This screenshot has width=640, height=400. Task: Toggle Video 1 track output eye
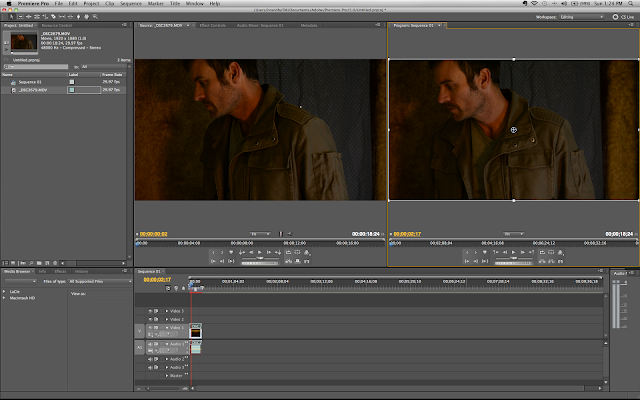pos(150,328)
